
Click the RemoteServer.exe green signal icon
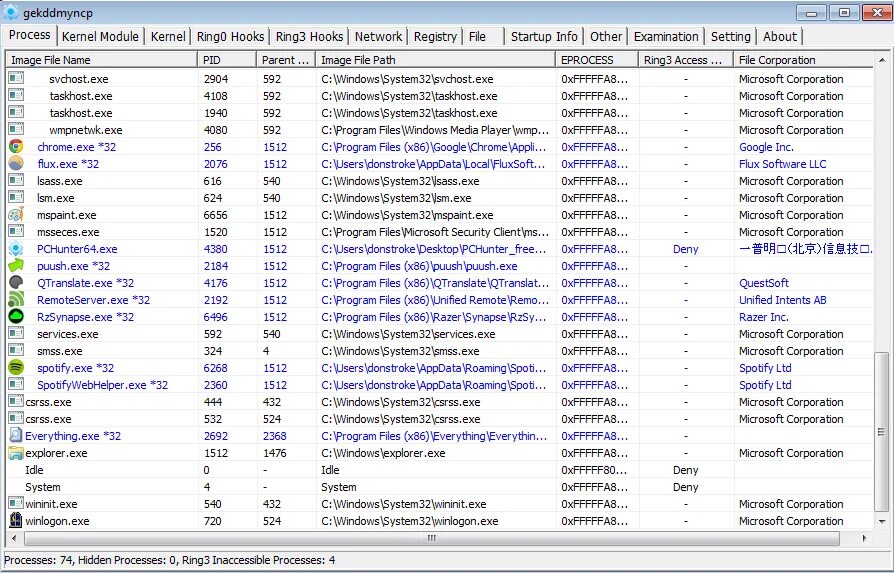click(x=16, y=300)
